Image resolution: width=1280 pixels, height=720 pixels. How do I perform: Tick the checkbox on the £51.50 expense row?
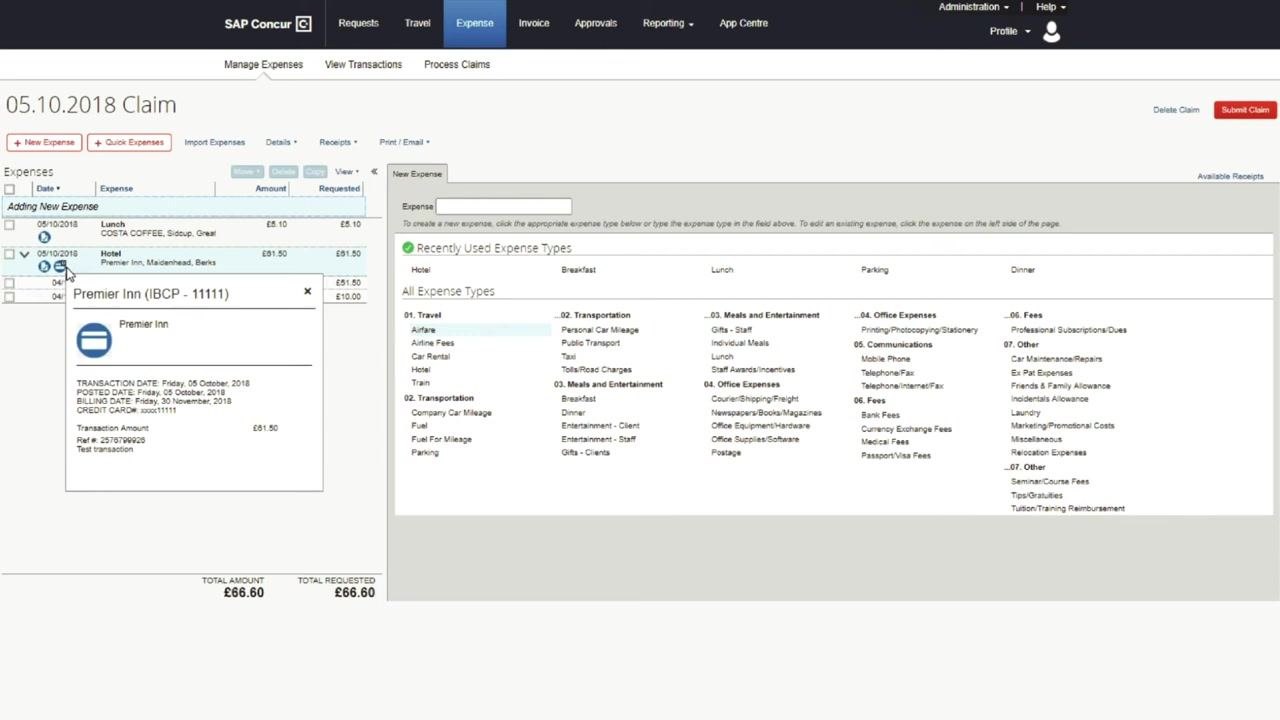[x=10, y=283]
